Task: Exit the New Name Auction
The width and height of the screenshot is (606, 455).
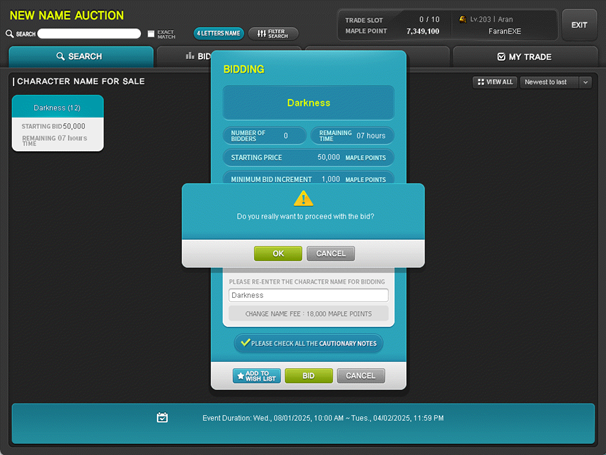Action: point(579,25)
